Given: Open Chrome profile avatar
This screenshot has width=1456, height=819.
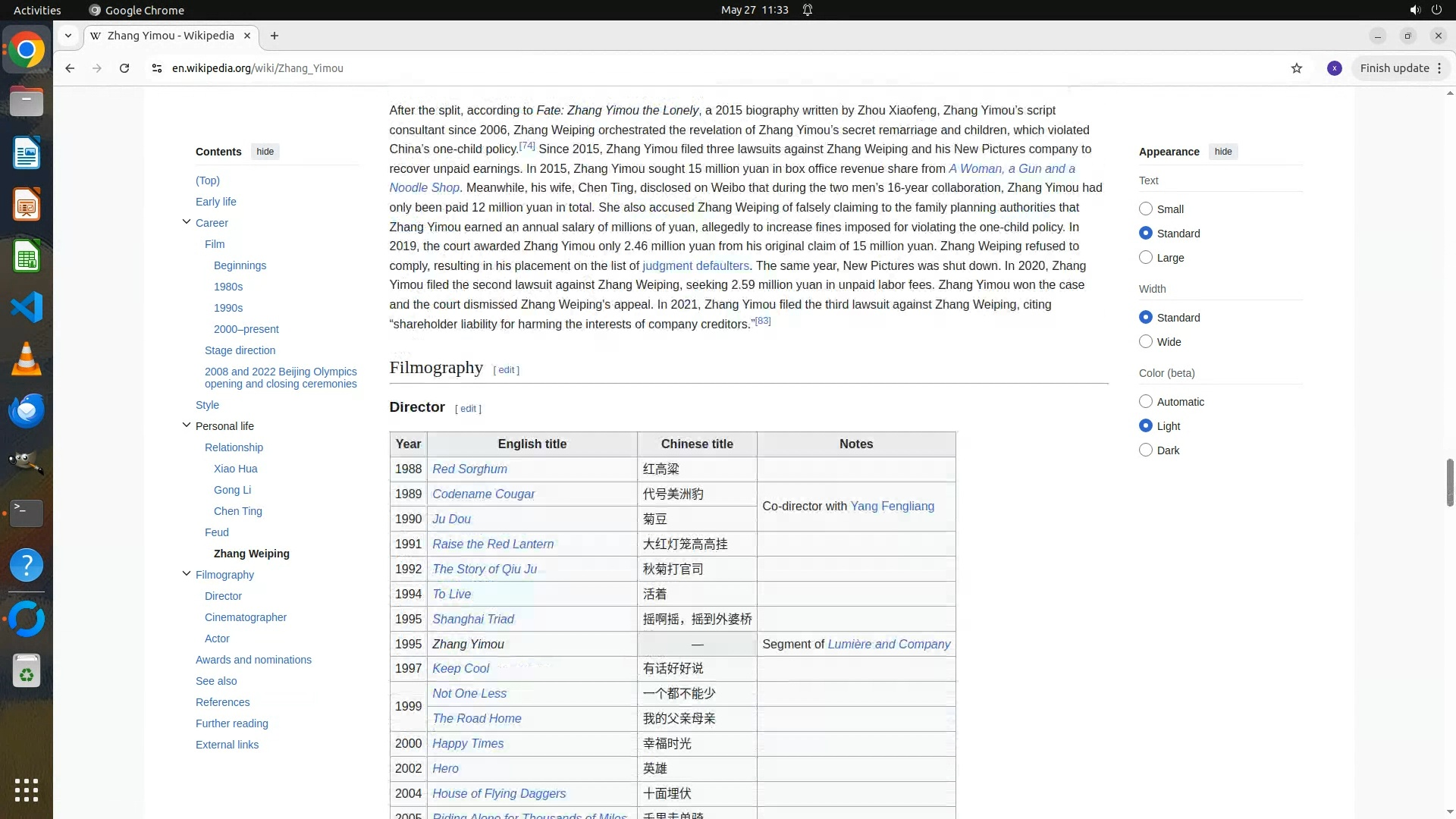Looking at the screenshot, I should (x=1335, y=68).
